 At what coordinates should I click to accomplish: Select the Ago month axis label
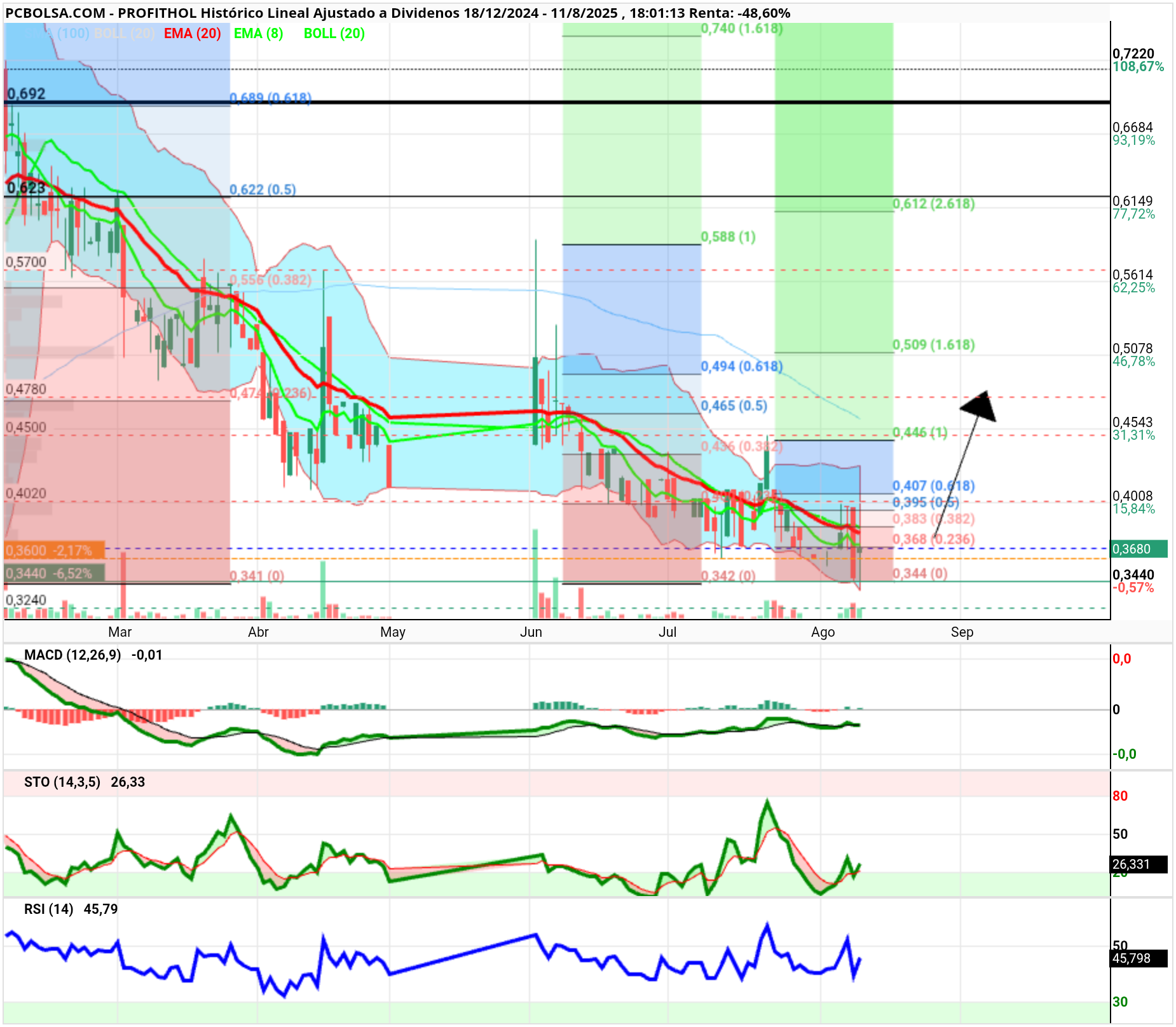point(823,632)
